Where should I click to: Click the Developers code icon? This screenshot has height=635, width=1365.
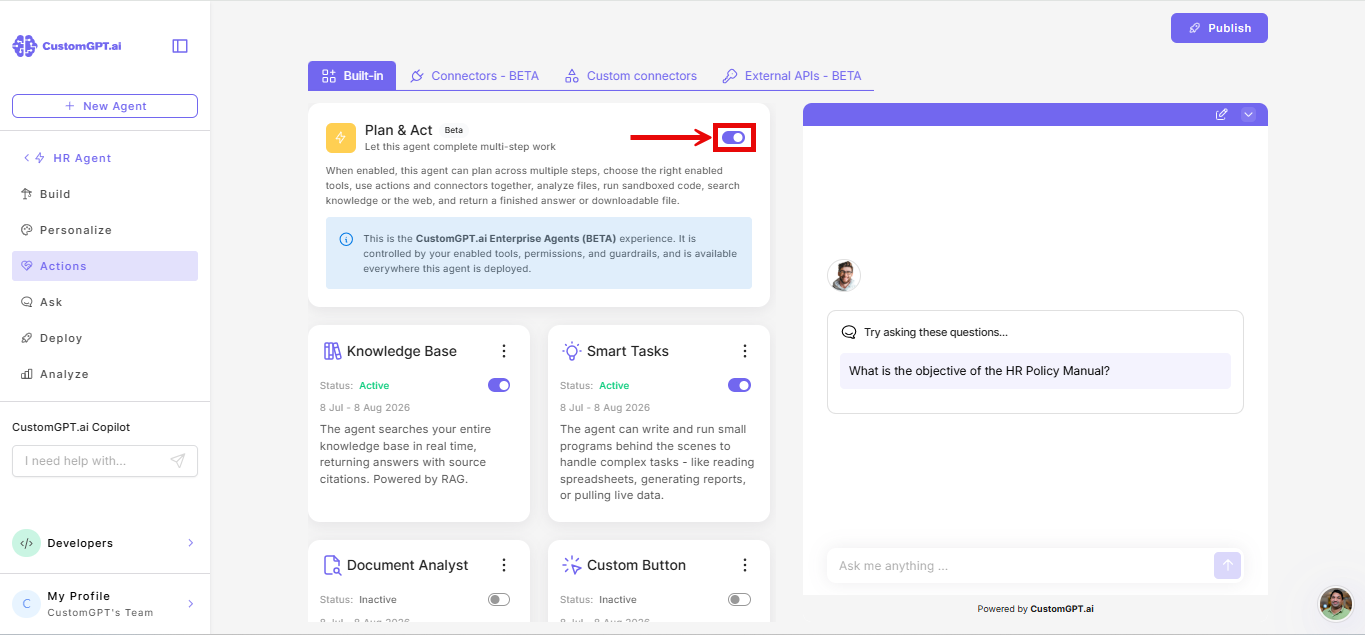26,543
